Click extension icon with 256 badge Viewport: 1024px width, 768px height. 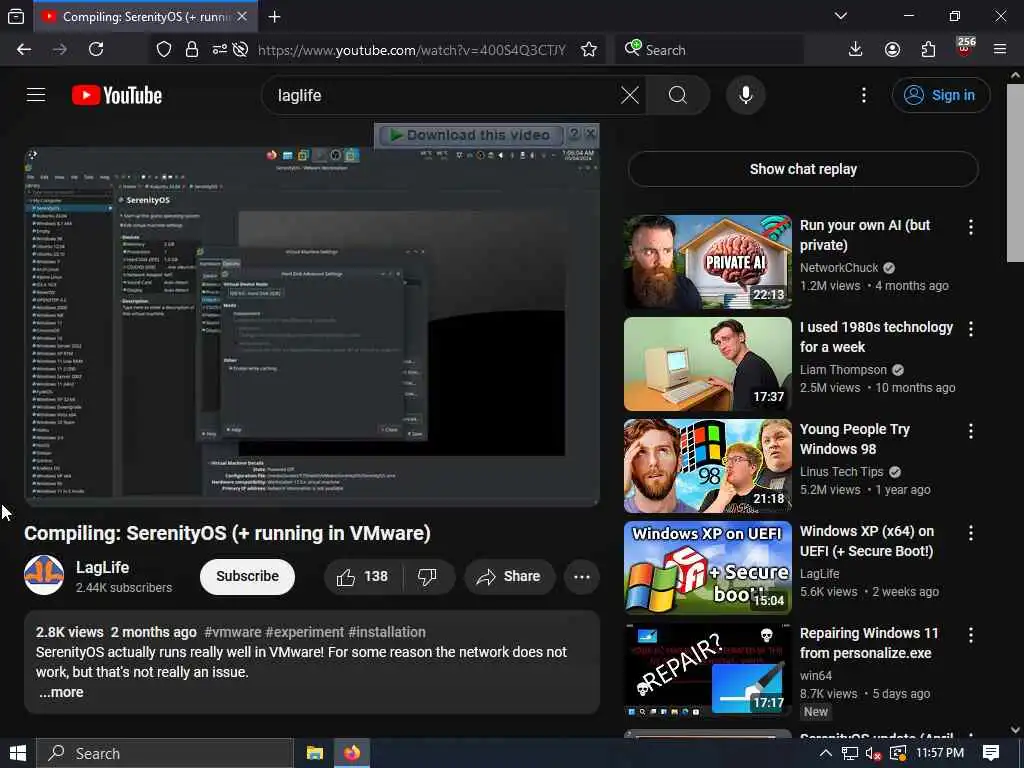click(x=965, y=48)
